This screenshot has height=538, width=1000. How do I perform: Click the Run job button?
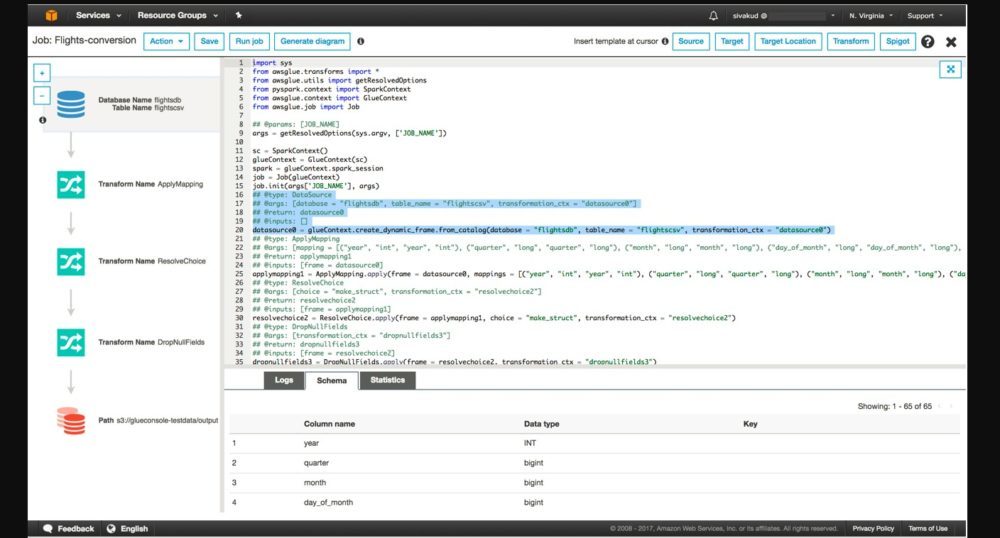[x=248, y=42]
